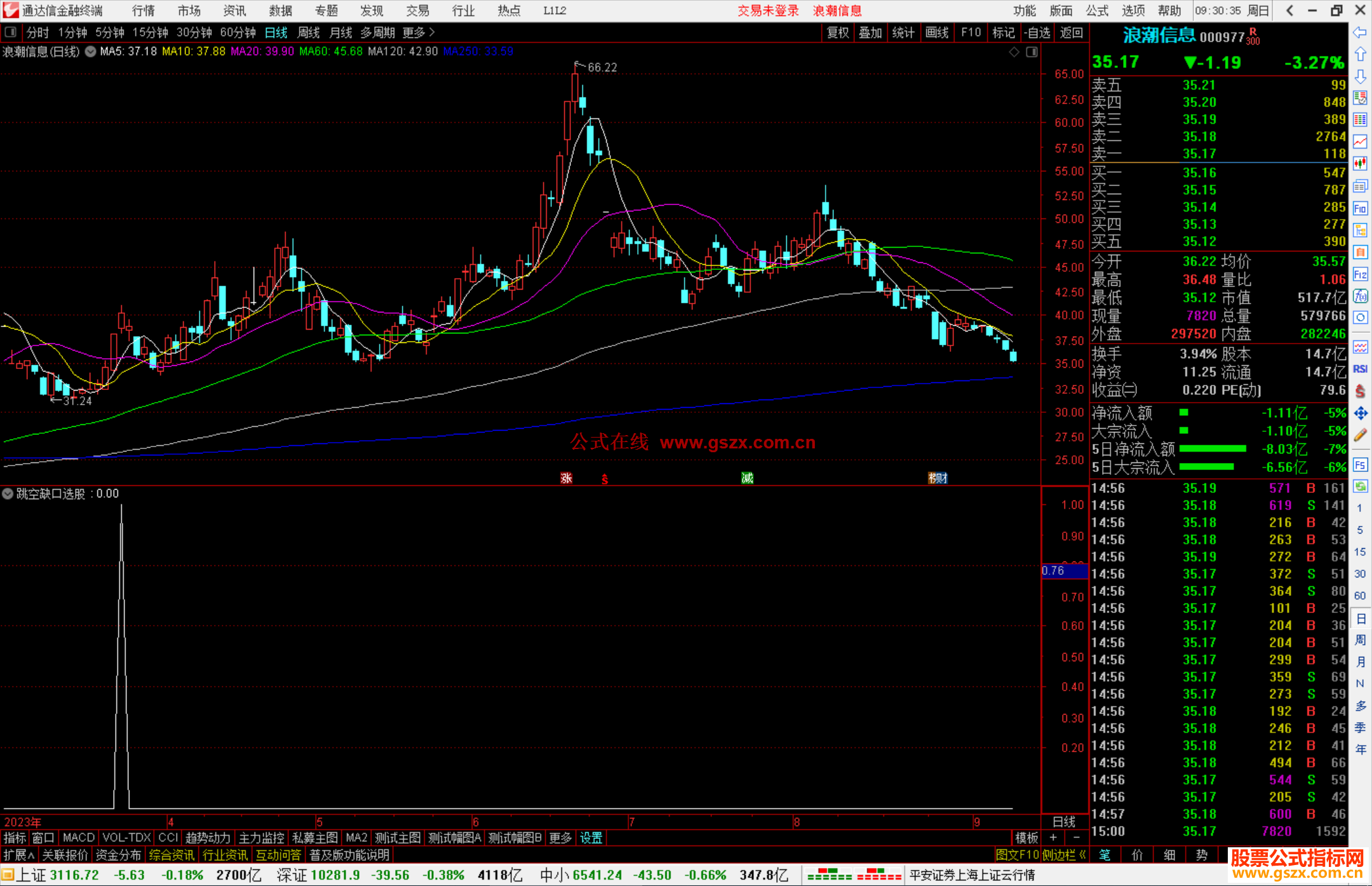Expand the 扩展 panel at bottom left
Viewport: 1372px width, 886px height.
[19, 855]
